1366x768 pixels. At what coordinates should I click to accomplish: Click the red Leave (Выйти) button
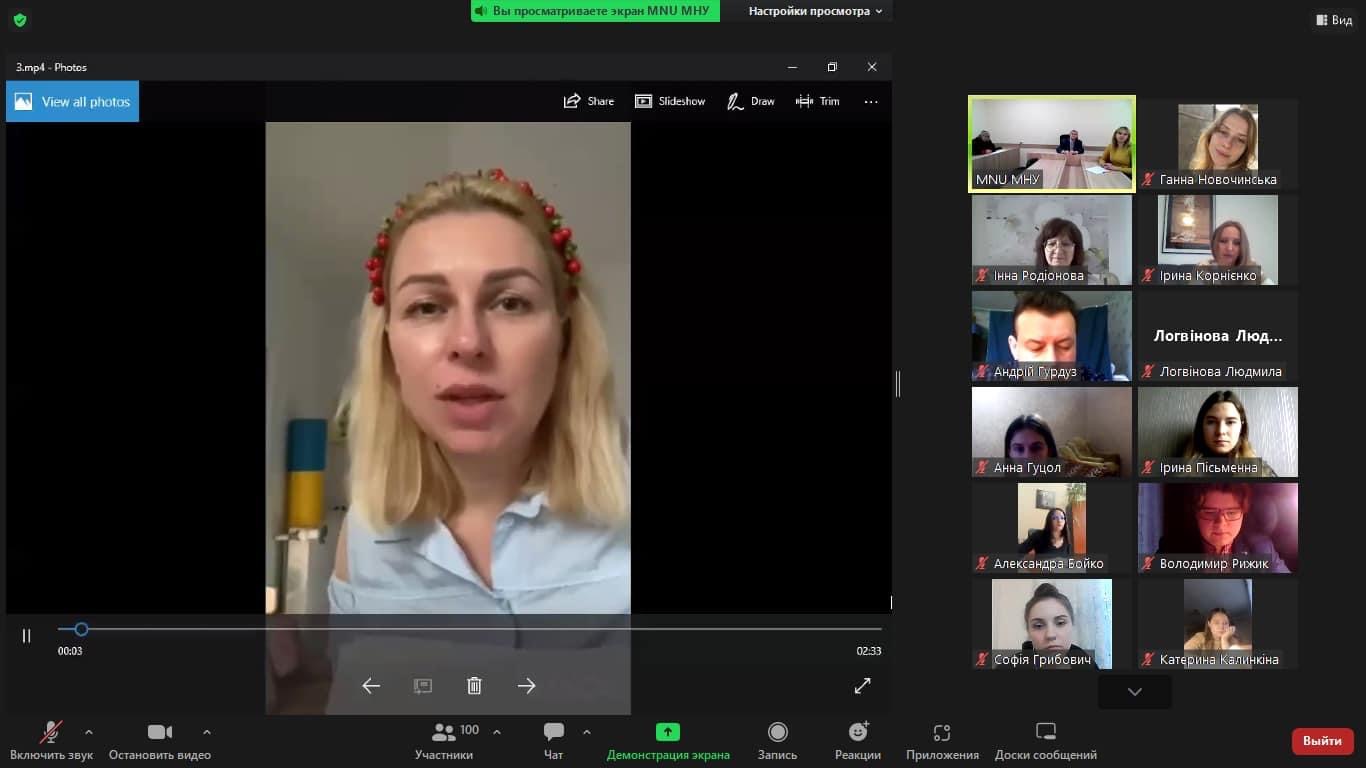[1322, 741]
